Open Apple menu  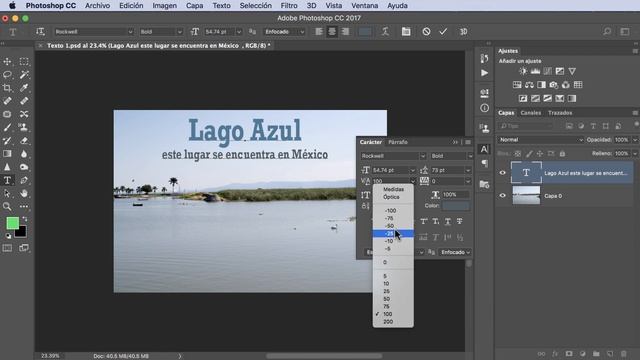click(x=12, y=6)
